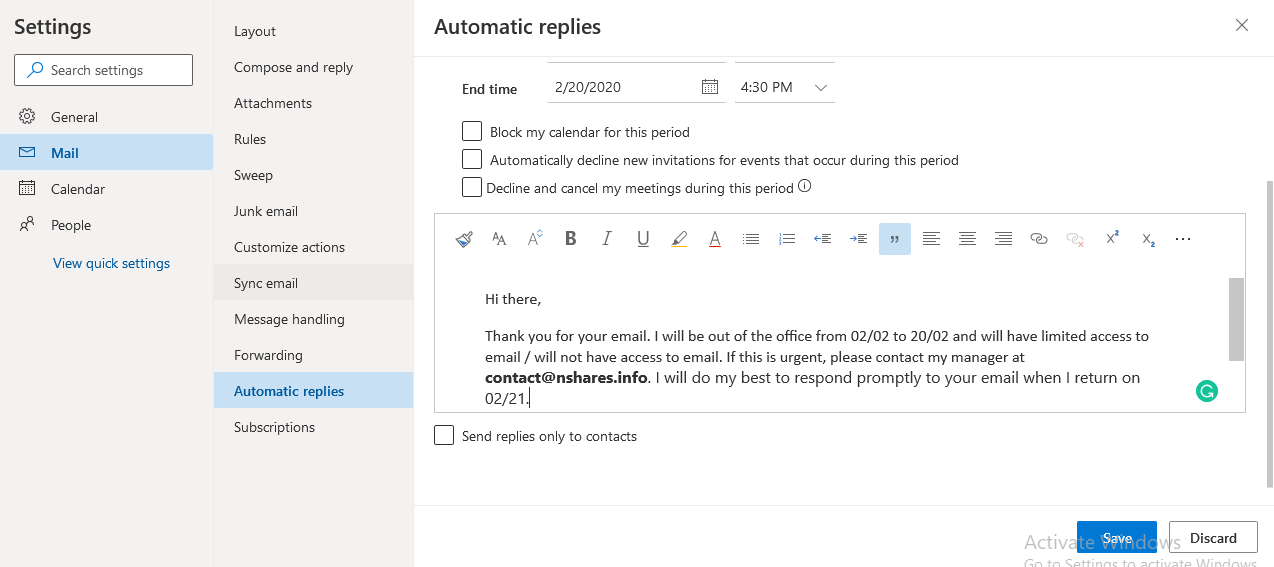1274x567 pixels.
Task: Apply italic formatting to reply text
Action: click(607, 239)
